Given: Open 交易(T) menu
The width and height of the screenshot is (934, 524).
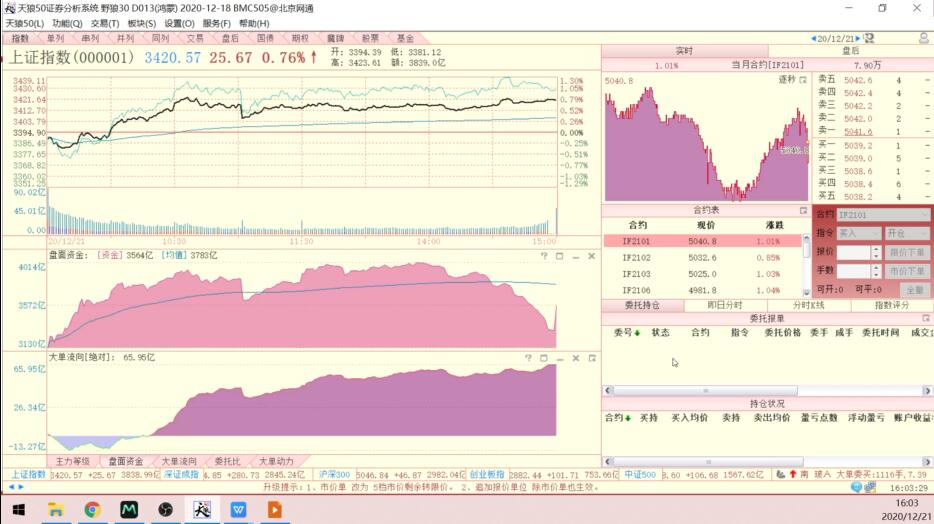Looking at the screenshot, I should [x=105, y=23].
